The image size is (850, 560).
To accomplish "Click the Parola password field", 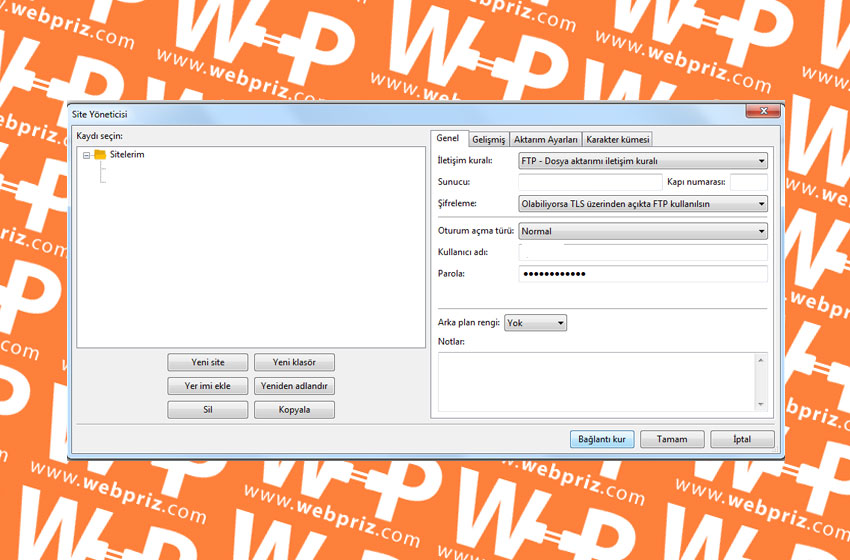I will pyautogui.click(x=643, y=274).
